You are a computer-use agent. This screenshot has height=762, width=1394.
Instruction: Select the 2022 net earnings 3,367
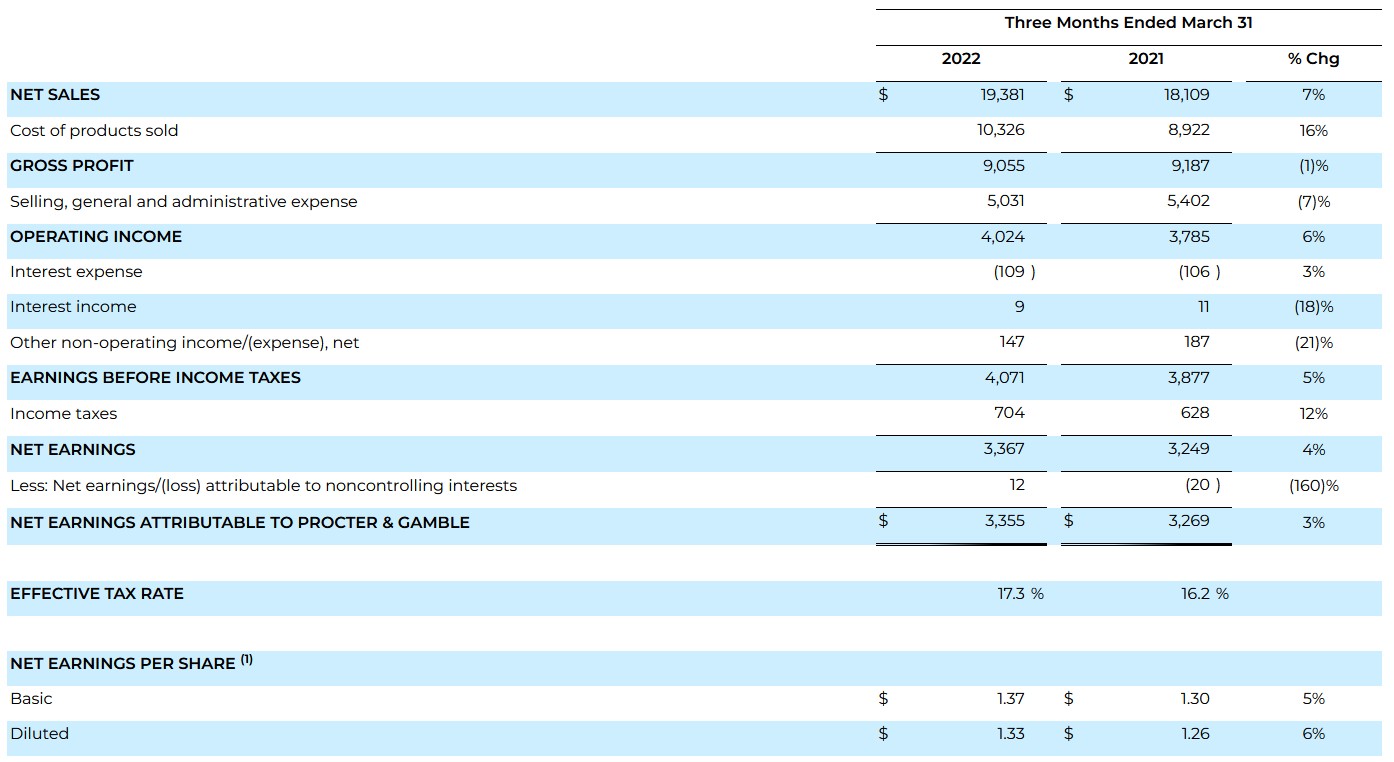point(1004,449)
